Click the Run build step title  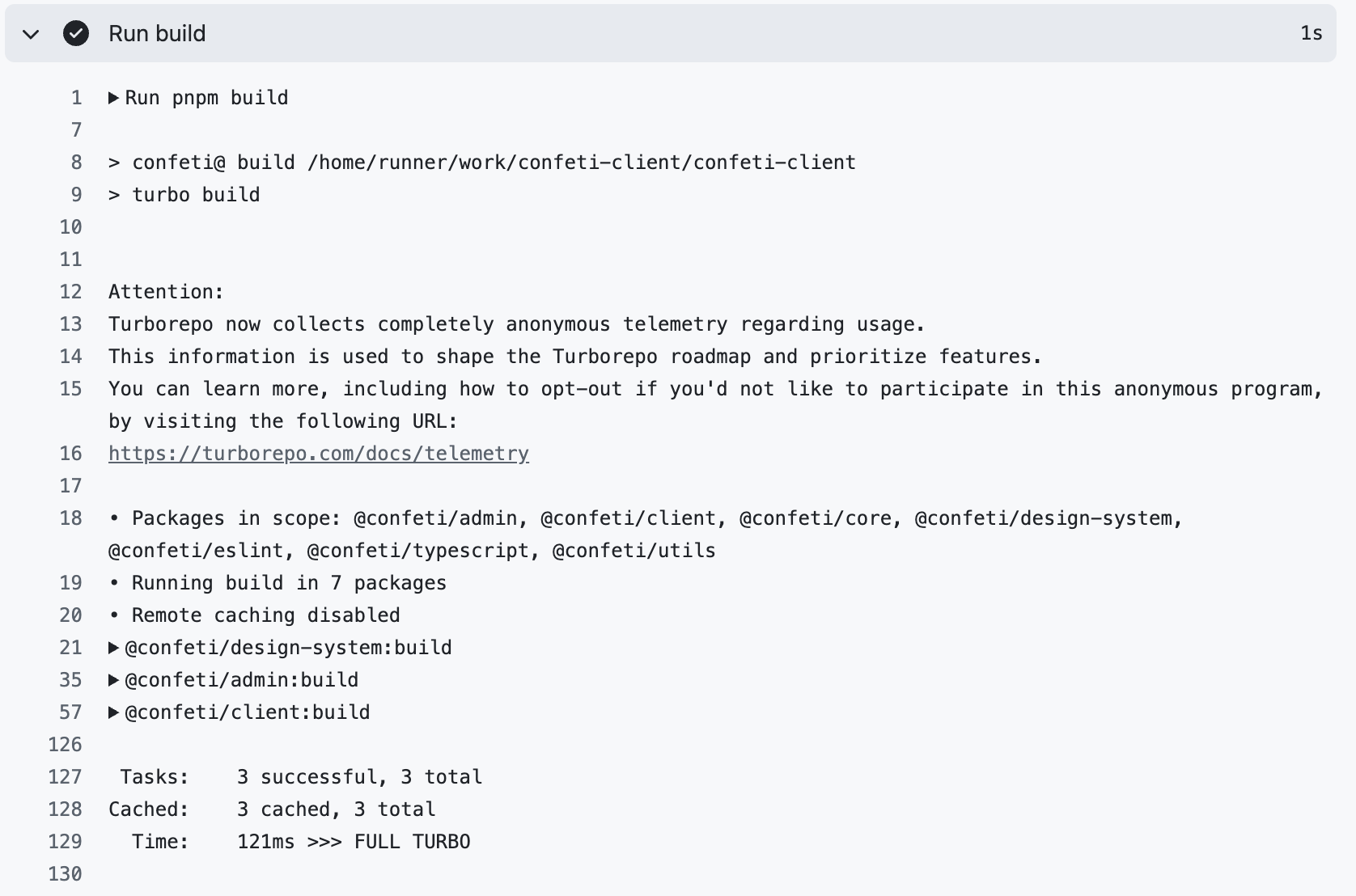[x=157, y=34]
